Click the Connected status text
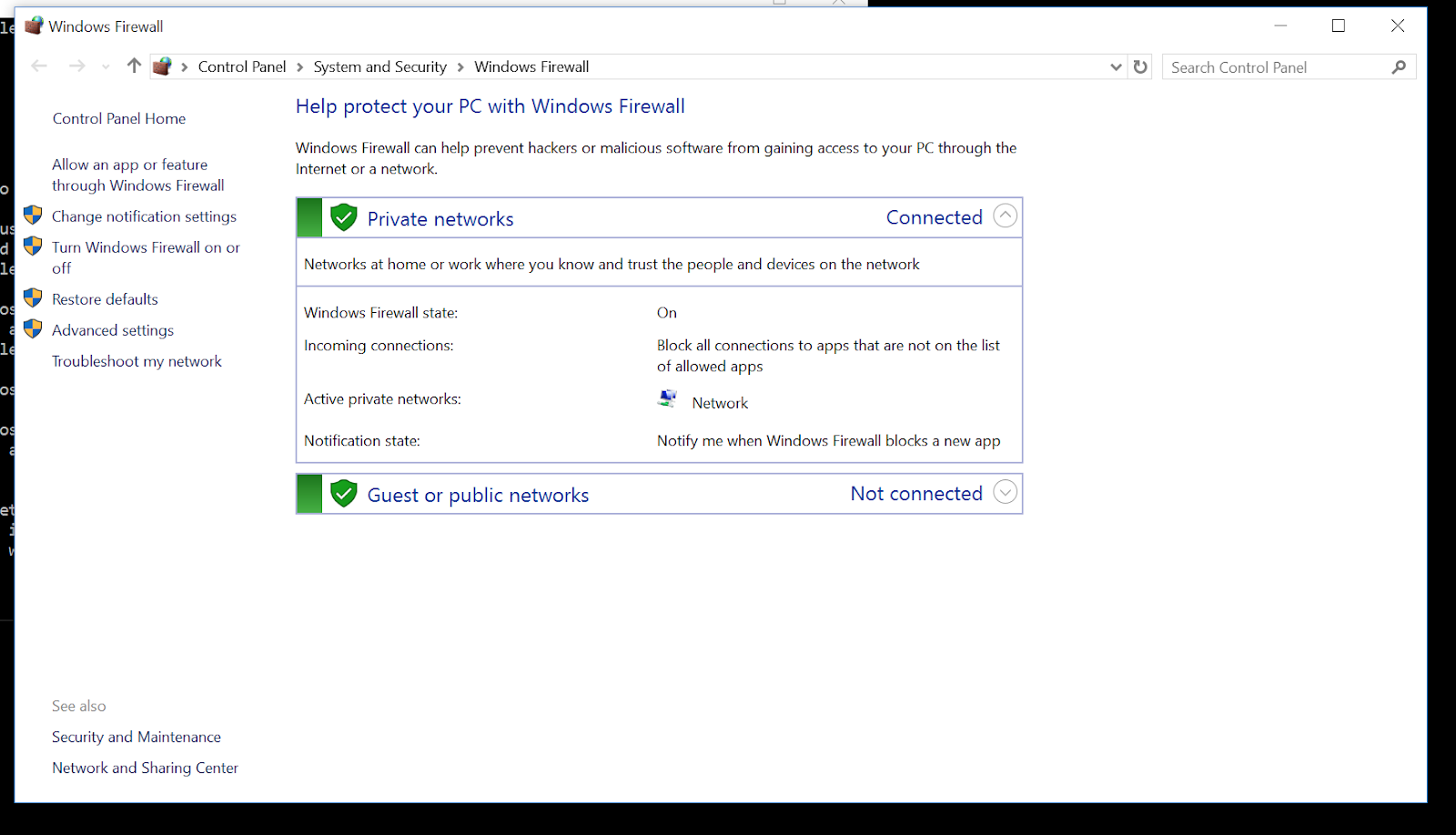1456x835 pixels. (935, 217)
